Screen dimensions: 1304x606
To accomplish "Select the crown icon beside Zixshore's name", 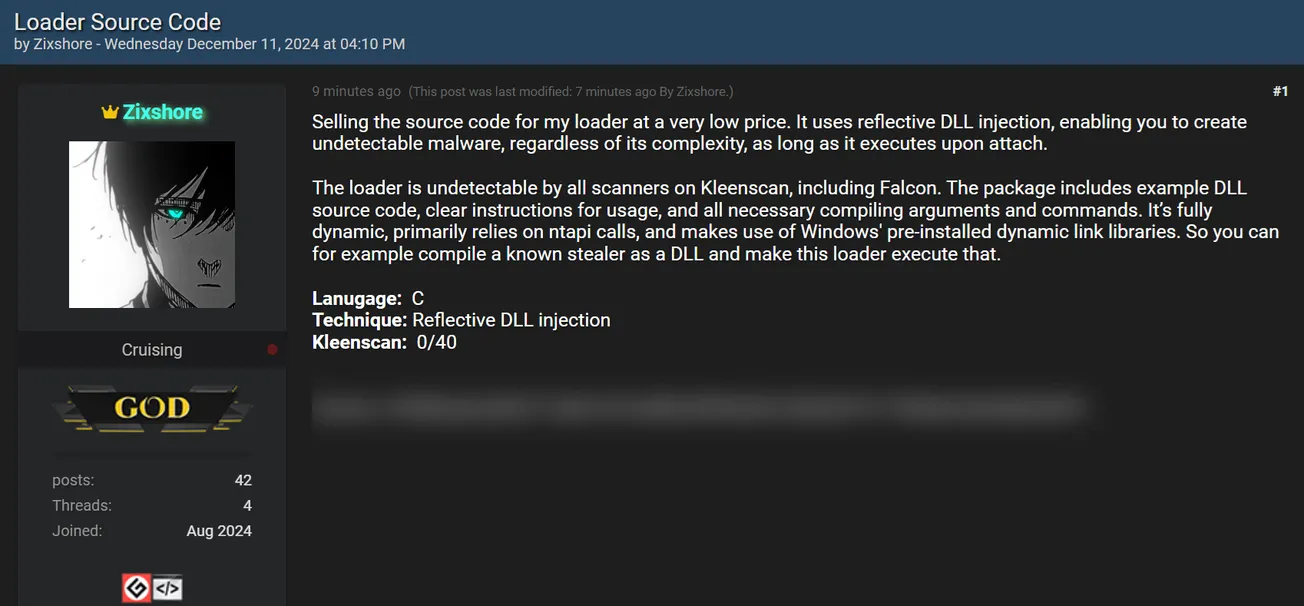I will click(110, 112).
